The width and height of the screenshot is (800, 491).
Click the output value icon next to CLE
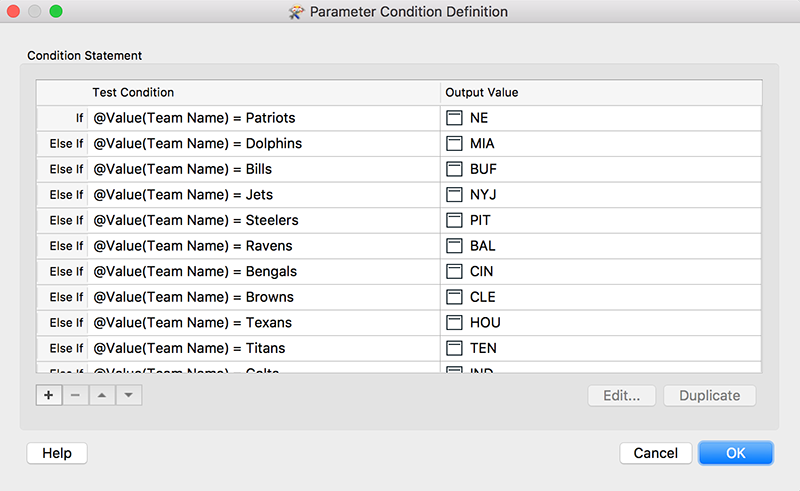coord(454,297)
